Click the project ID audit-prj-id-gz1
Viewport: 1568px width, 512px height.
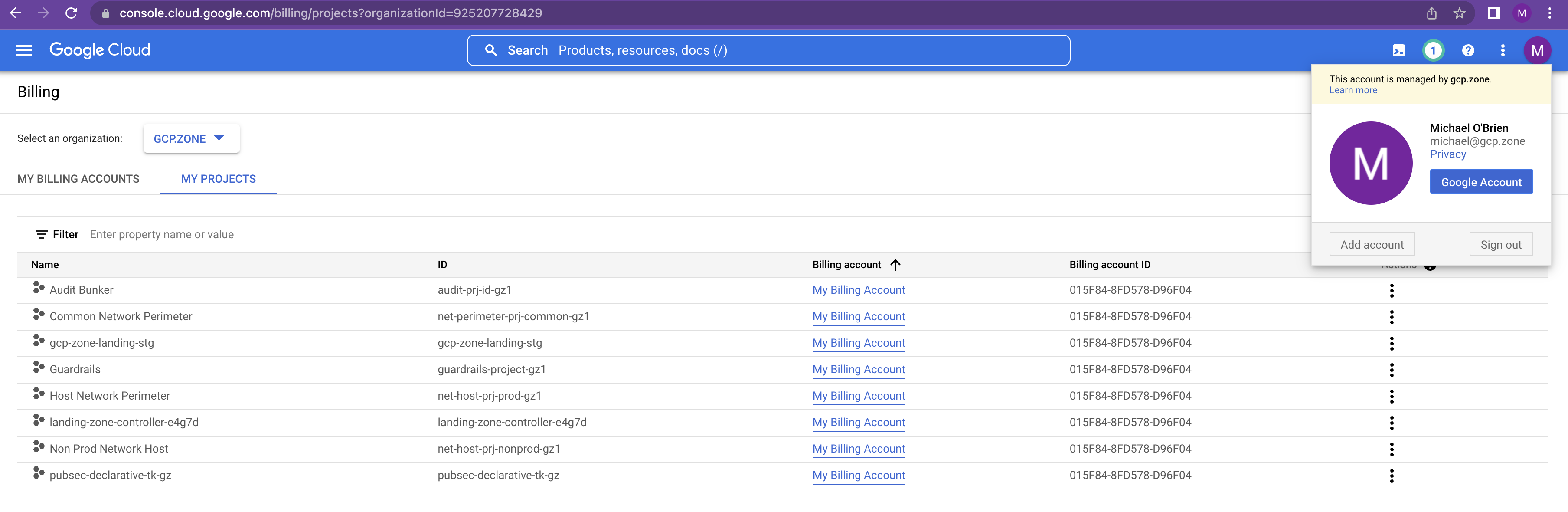pyautogui.click(x=474, y=290)
